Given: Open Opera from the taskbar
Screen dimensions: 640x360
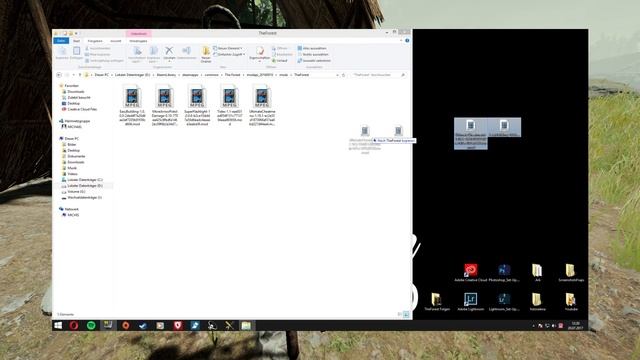Looking at the screenshot, I should 74,325.
